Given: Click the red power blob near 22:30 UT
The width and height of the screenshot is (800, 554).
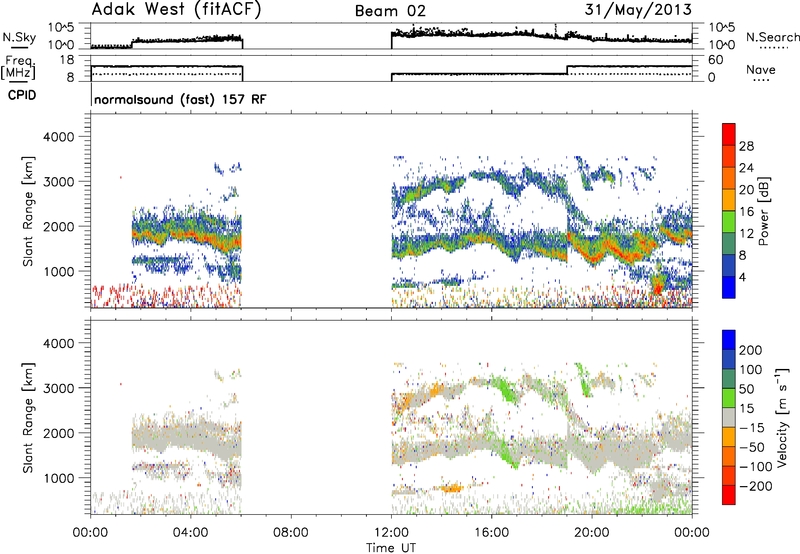Looking at the screenshot, I should [658, 289].
